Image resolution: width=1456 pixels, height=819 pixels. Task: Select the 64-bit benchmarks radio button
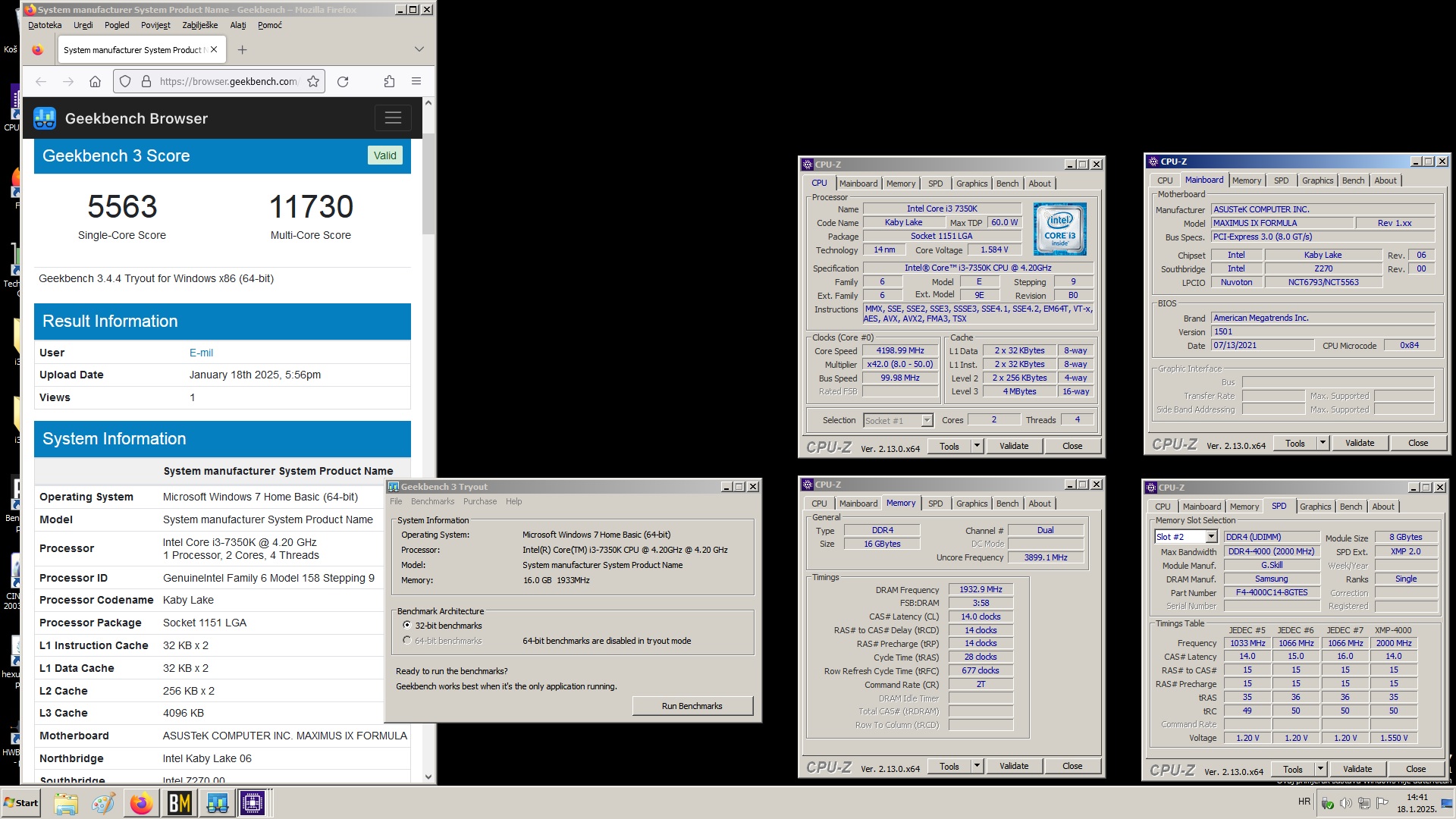pyautogui.click(x=407, y=641)
